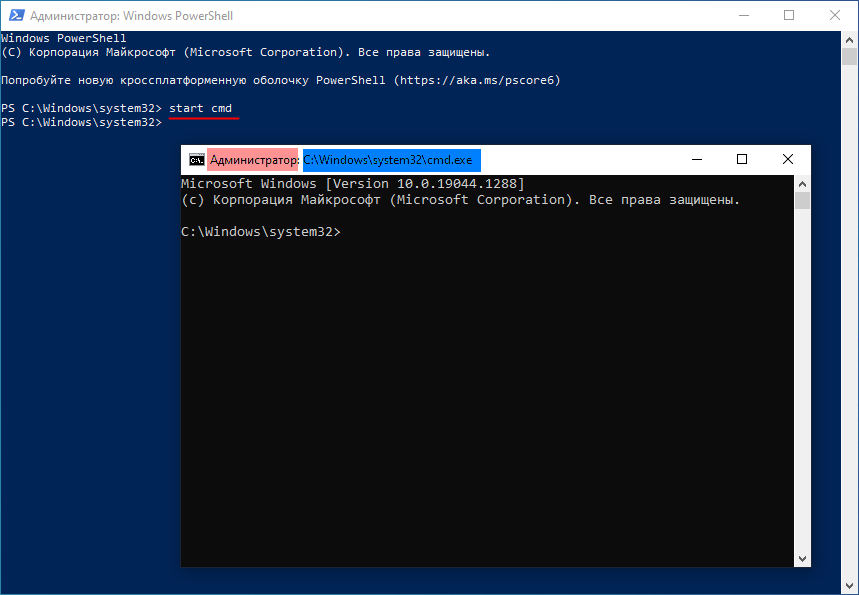Click the 'start cmd' command text
The height and width of the screenshot is (595, 859).
tap(201, 108)
